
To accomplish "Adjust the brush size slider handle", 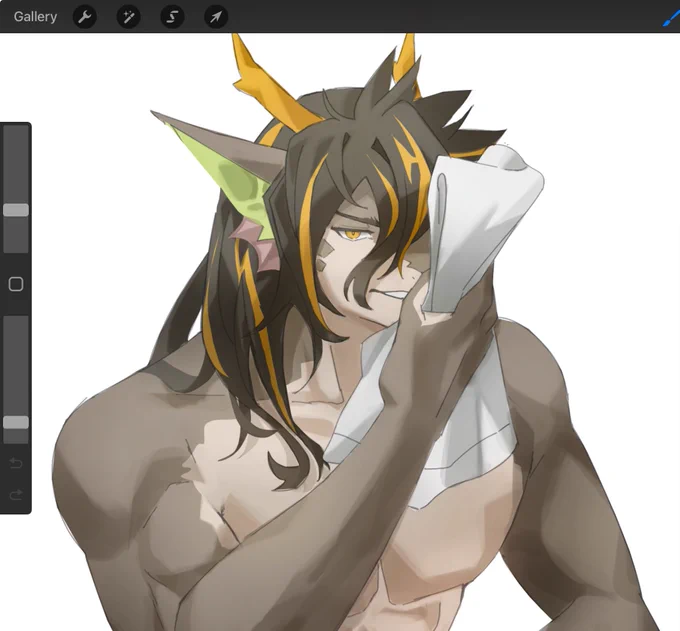I will (x=16, y=210).
